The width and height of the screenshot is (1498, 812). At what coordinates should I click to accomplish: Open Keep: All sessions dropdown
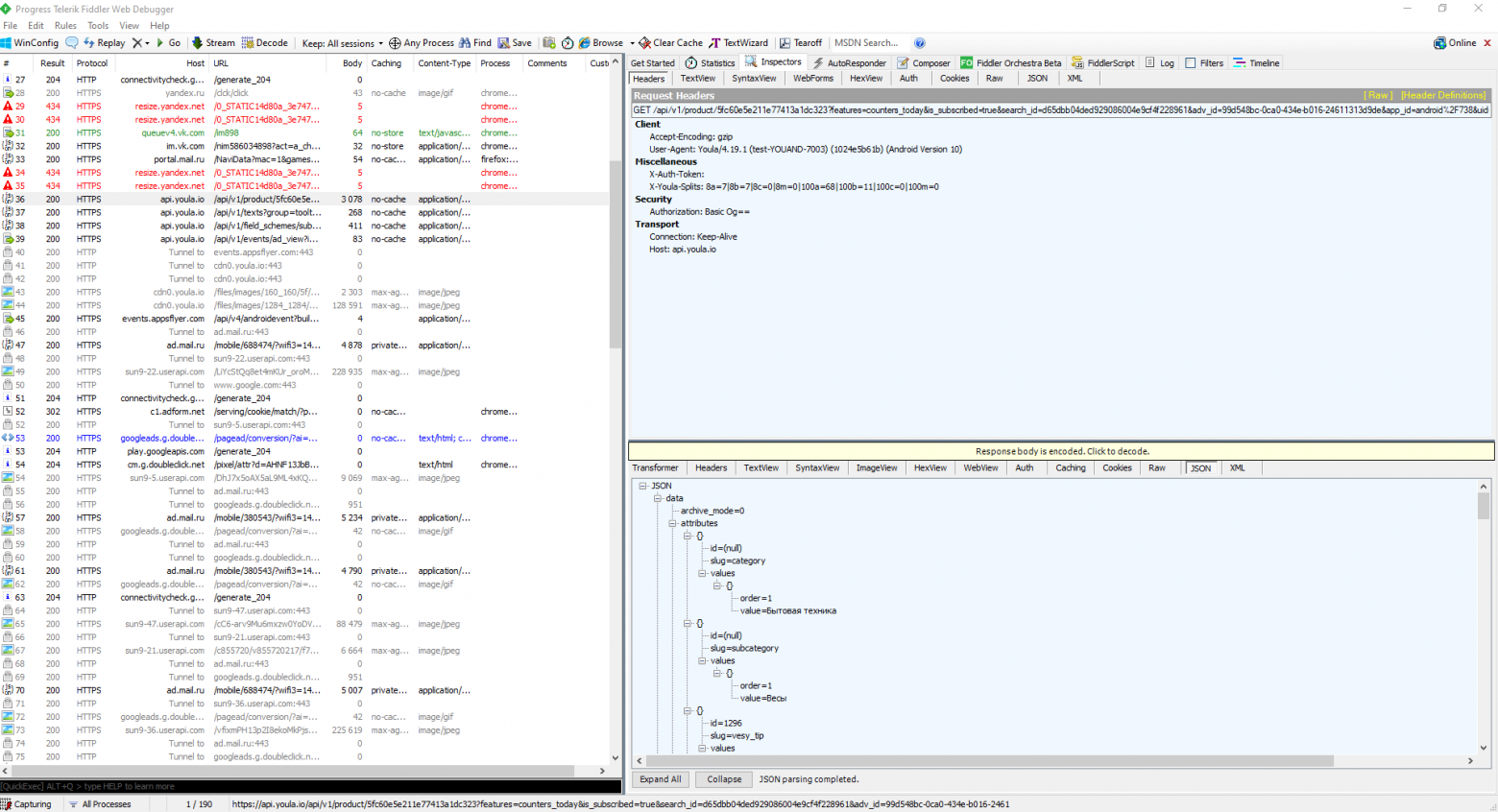342,43
